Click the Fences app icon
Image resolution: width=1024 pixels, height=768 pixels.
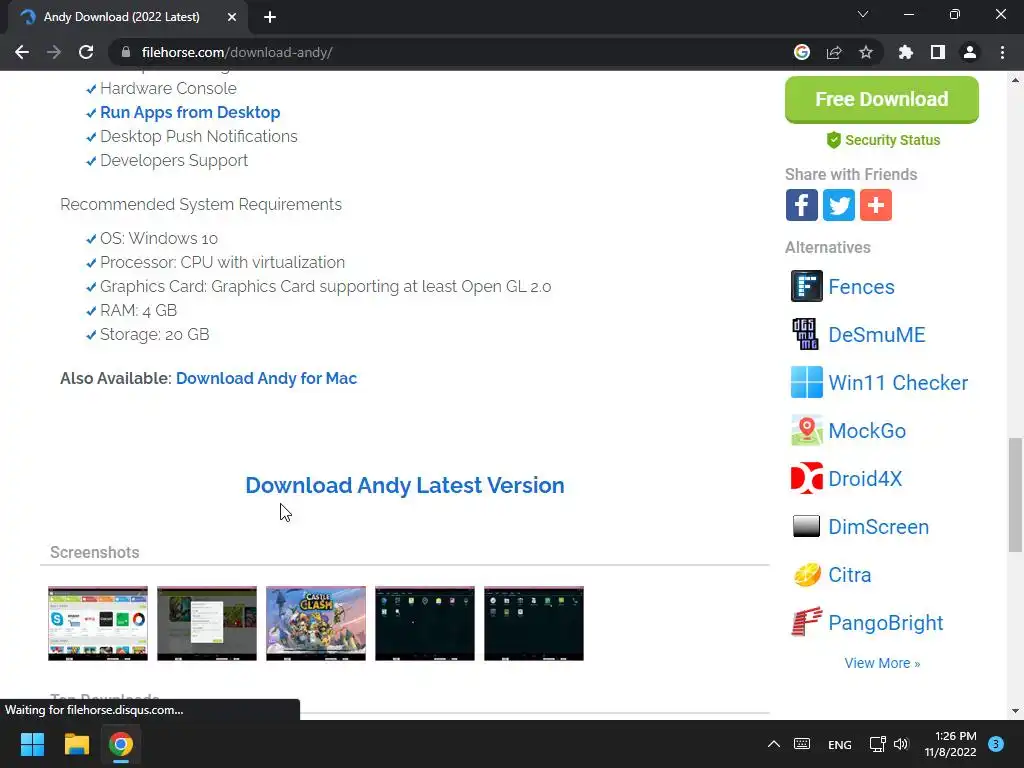(x=807, y=286)
